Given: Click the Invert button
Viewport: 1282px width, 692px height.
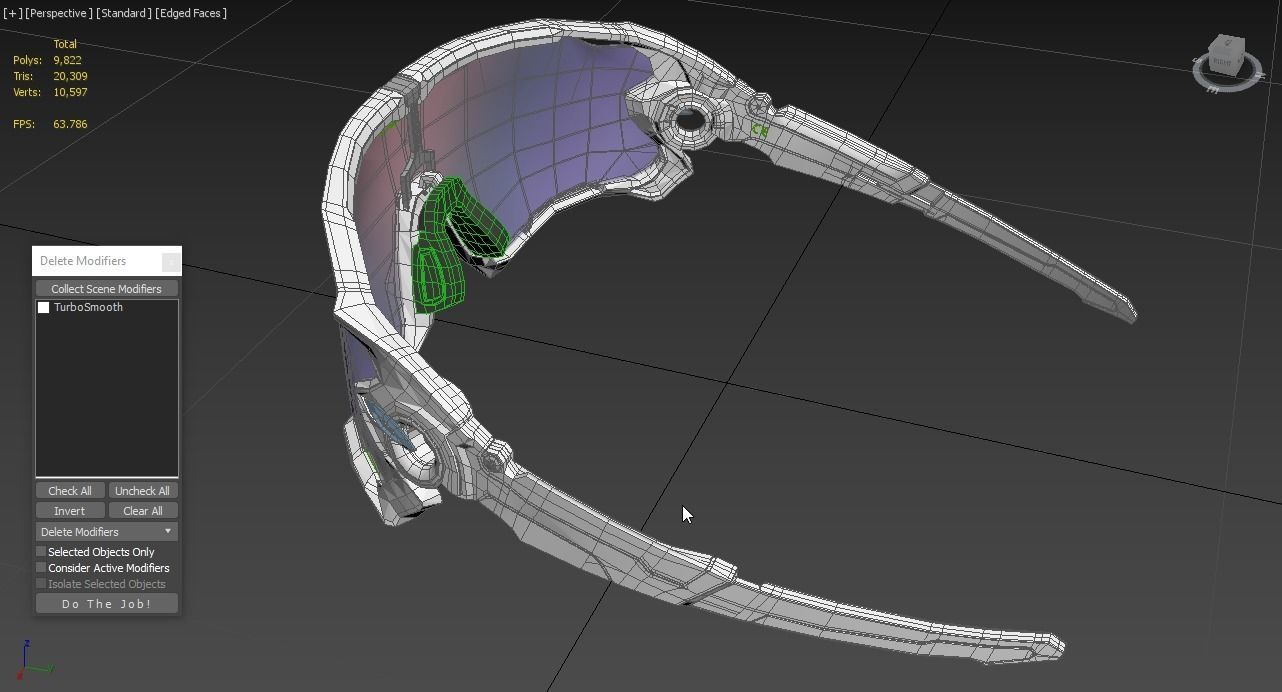Looking at the screenshot, I should 70,511.
